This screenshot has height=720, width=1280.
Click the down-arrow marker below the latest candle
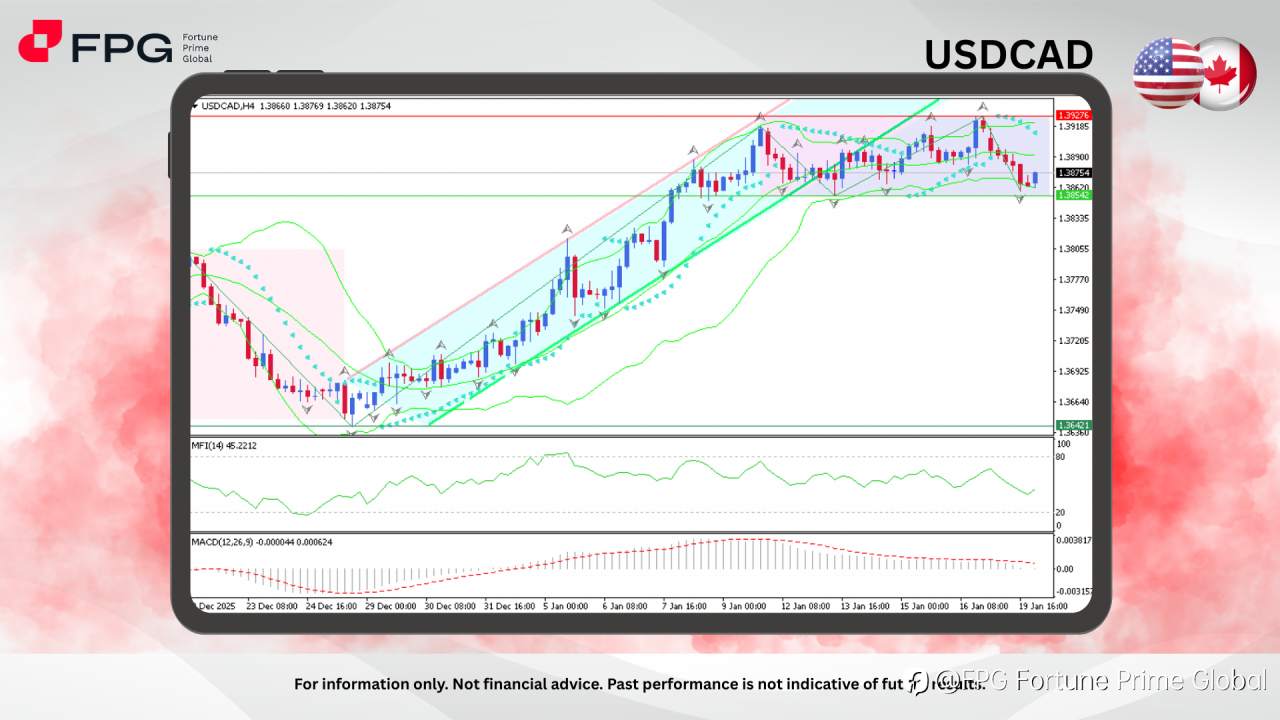1020,200
